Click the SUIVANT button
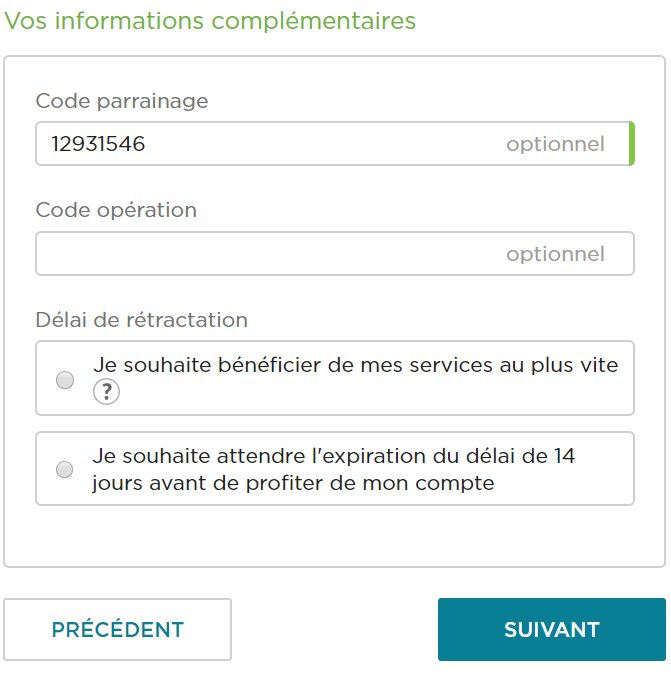This screenshot has width=671, height=683. pyautogui.click(x=551, y=630)
